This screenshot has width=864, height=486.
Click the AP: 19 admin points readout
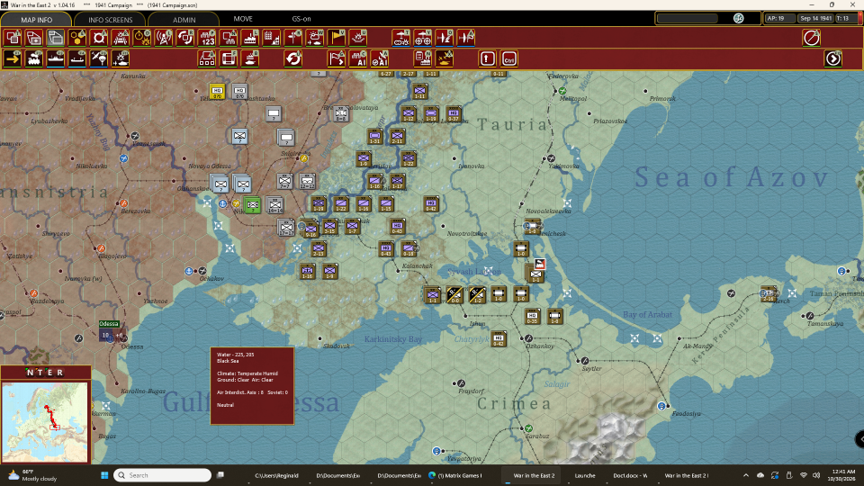point(779,18)
